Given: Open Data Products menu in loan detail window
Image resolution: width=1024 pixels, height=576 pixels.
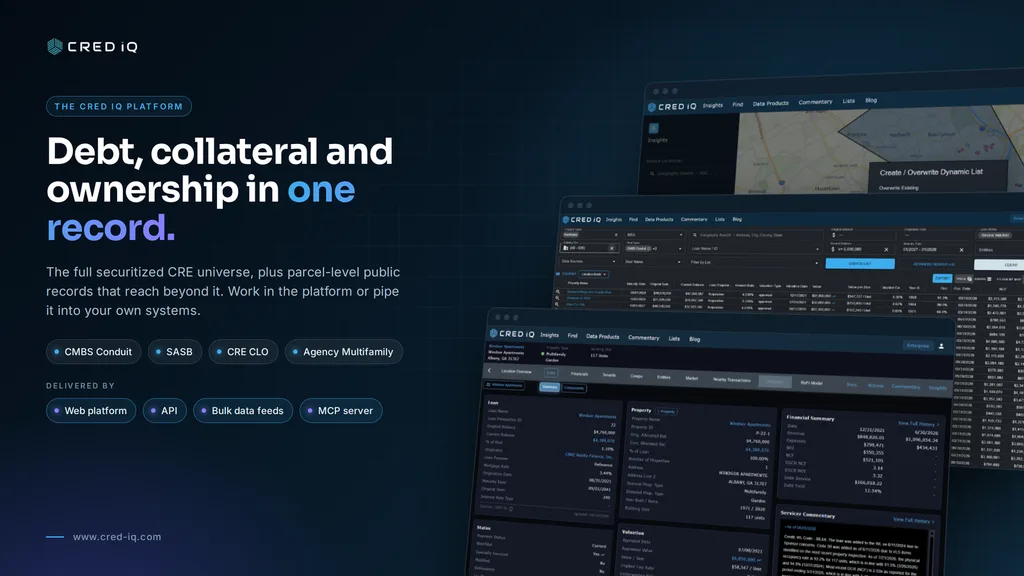Looking at the screenshot, I should click(x=602, y=336).
